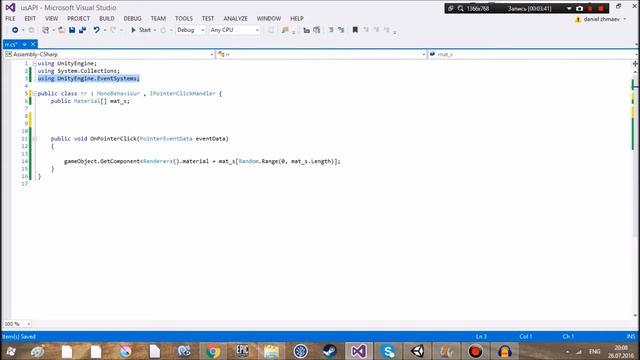640x360 pixels.
Task: Click the Save icon in toolbar
Action: point(72,30)
